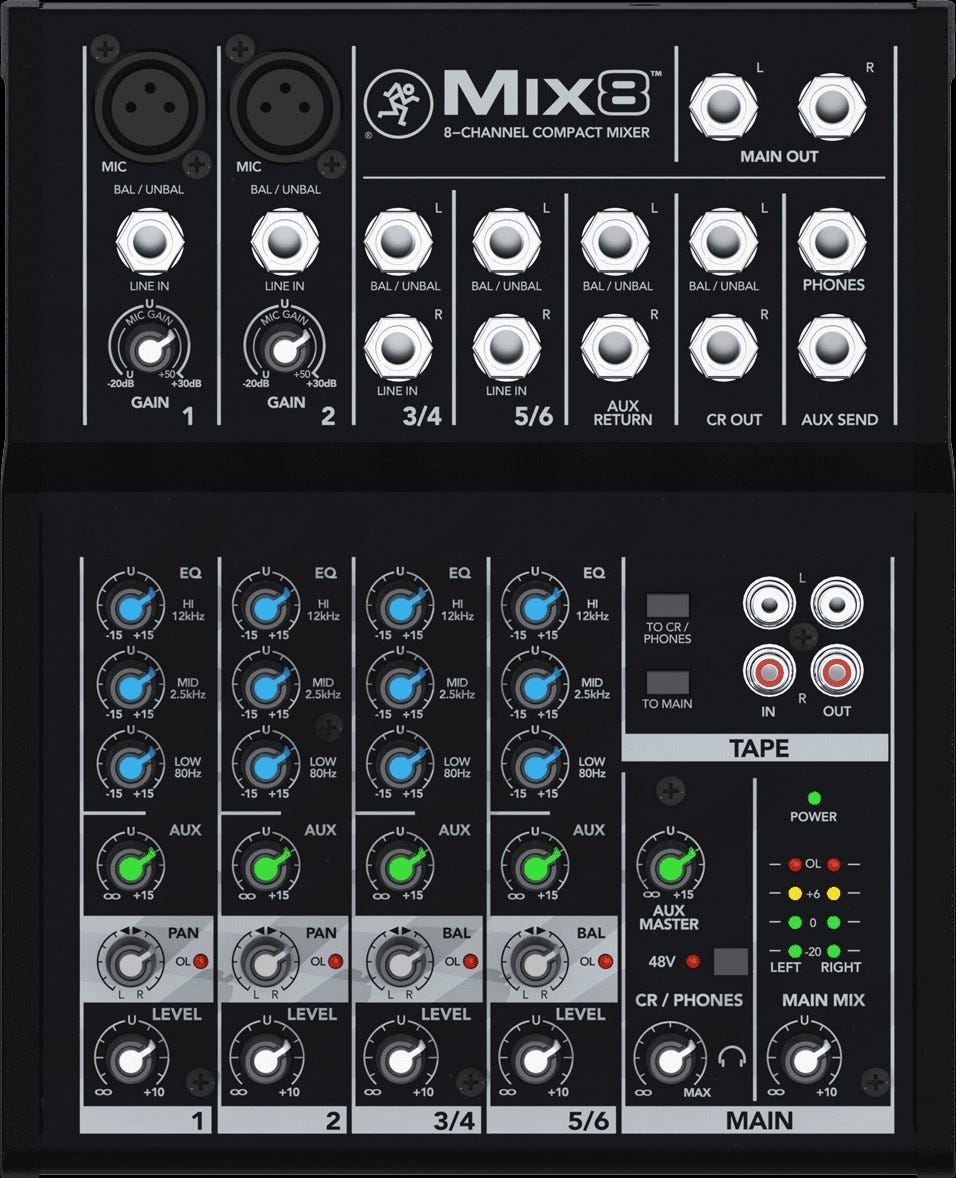The width and height of the screenshot is (956, 1178).
Task: Click the channel 2 GAIN knob
Action: (285, 350)
